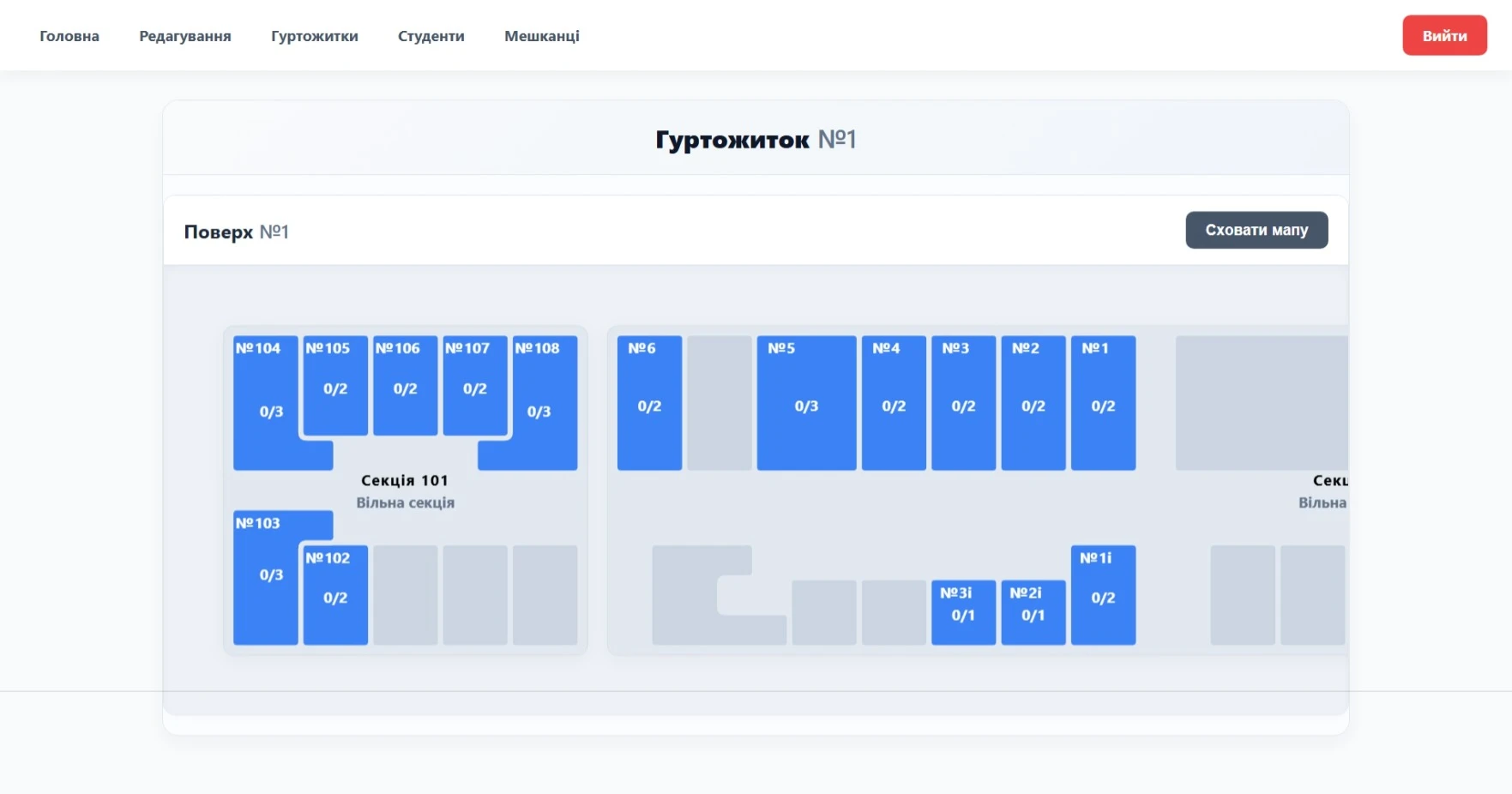Select room №106 on the map

point(405,385)
